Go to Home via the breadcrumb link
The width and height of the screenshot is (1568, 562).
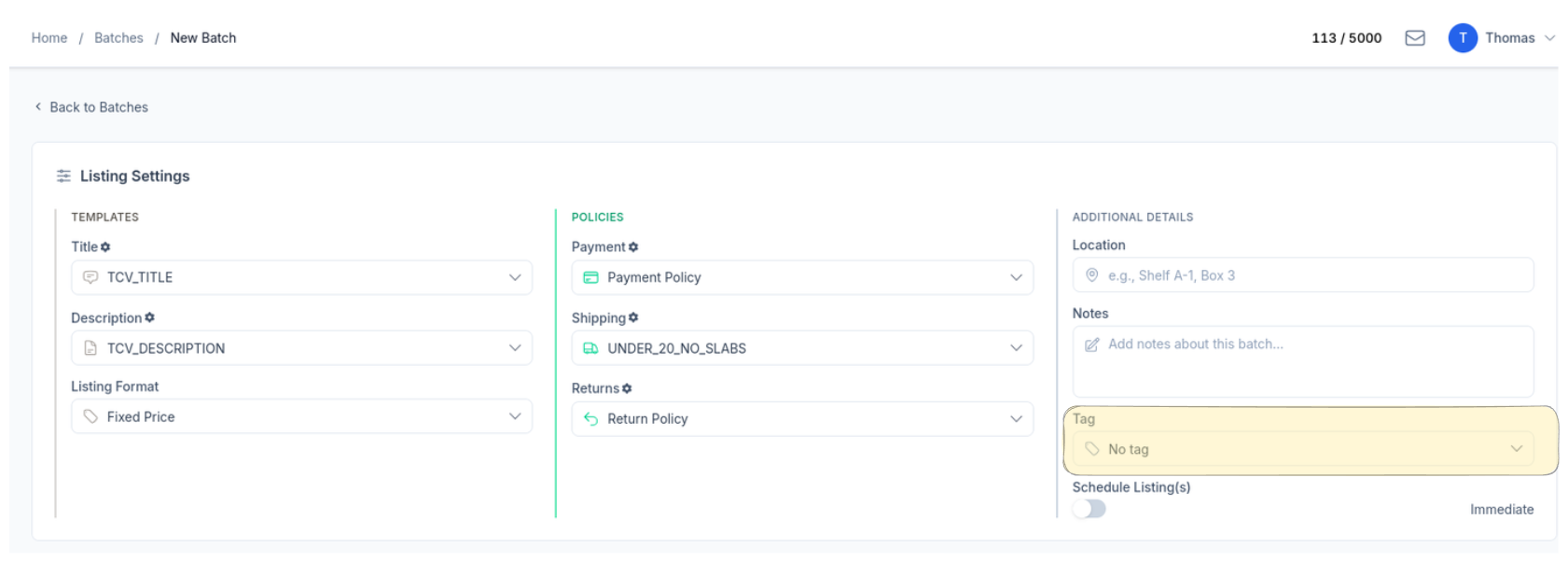[x=49, y=37]
